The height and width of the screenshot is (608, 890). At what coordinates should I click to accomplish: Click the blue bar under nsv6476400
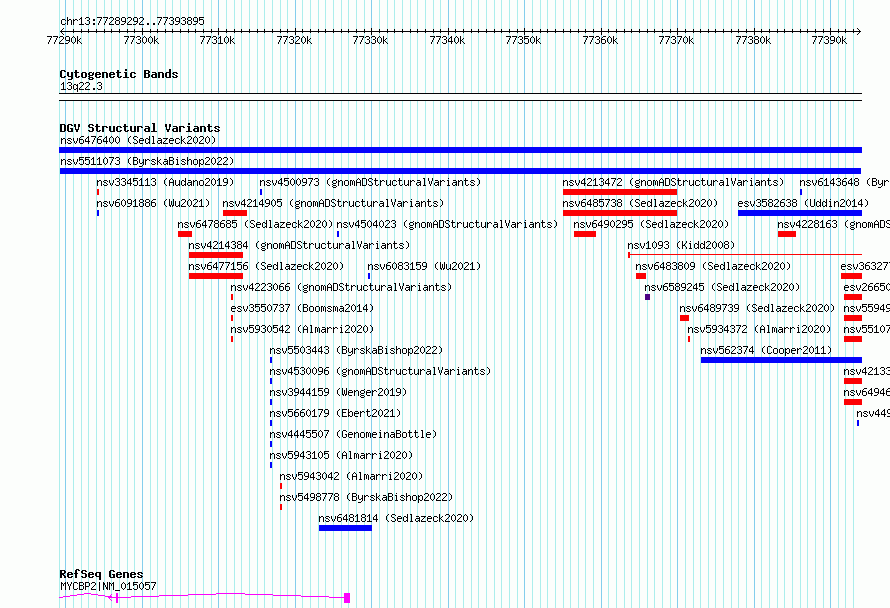pos(460,150)
